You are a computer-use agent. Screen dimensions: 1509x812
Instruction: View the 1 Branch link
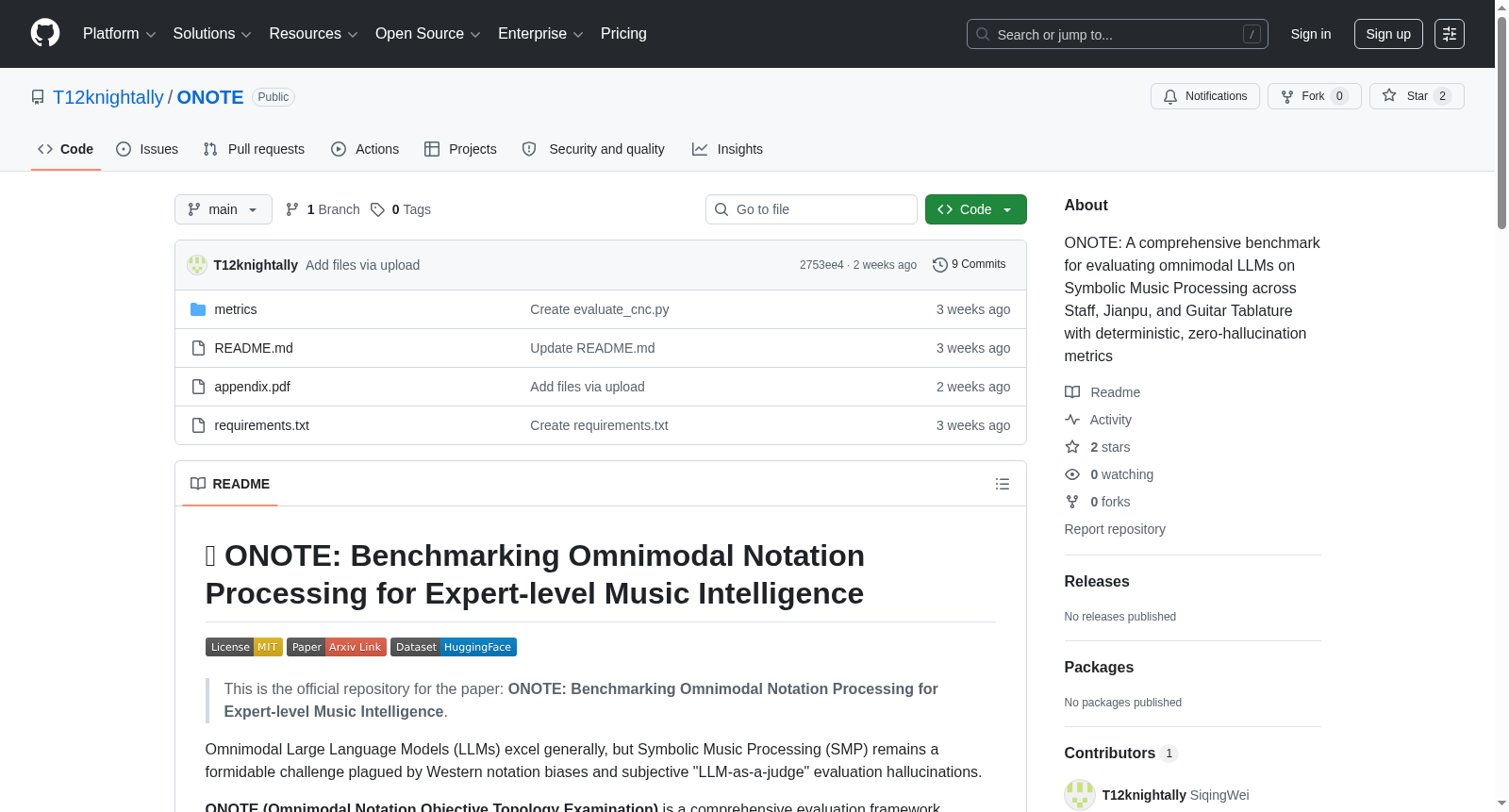pyautogui.click(x=323, y=209)
